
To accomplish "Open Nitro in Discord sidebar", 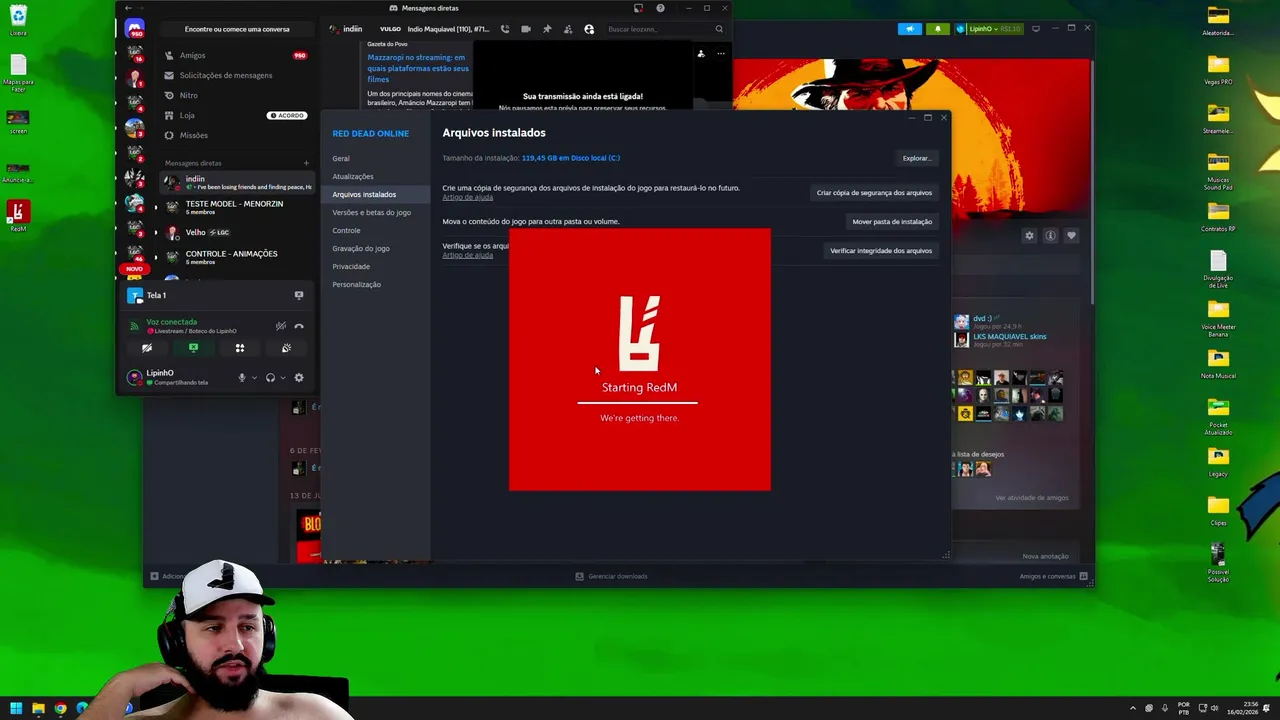I will pyautogui.click(x=237, y=95).
